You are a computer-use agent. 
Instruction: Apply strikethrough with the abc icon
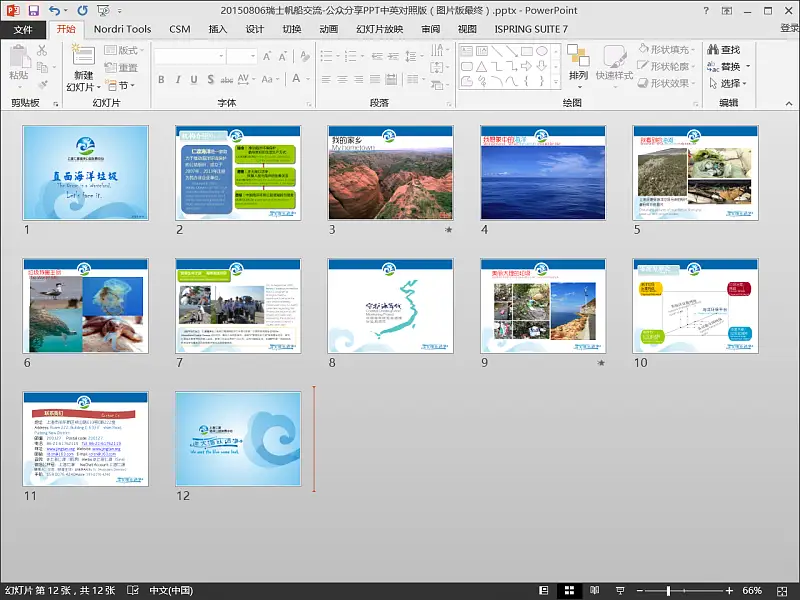click(x=227, y=79)
